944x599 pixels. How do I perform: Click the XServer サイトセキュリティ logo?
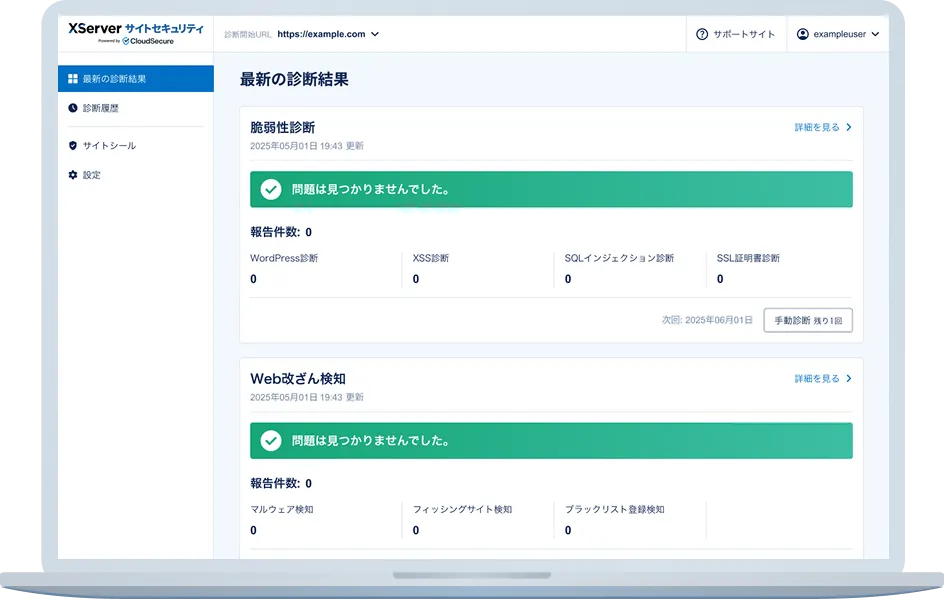click(x=135, y=32)
